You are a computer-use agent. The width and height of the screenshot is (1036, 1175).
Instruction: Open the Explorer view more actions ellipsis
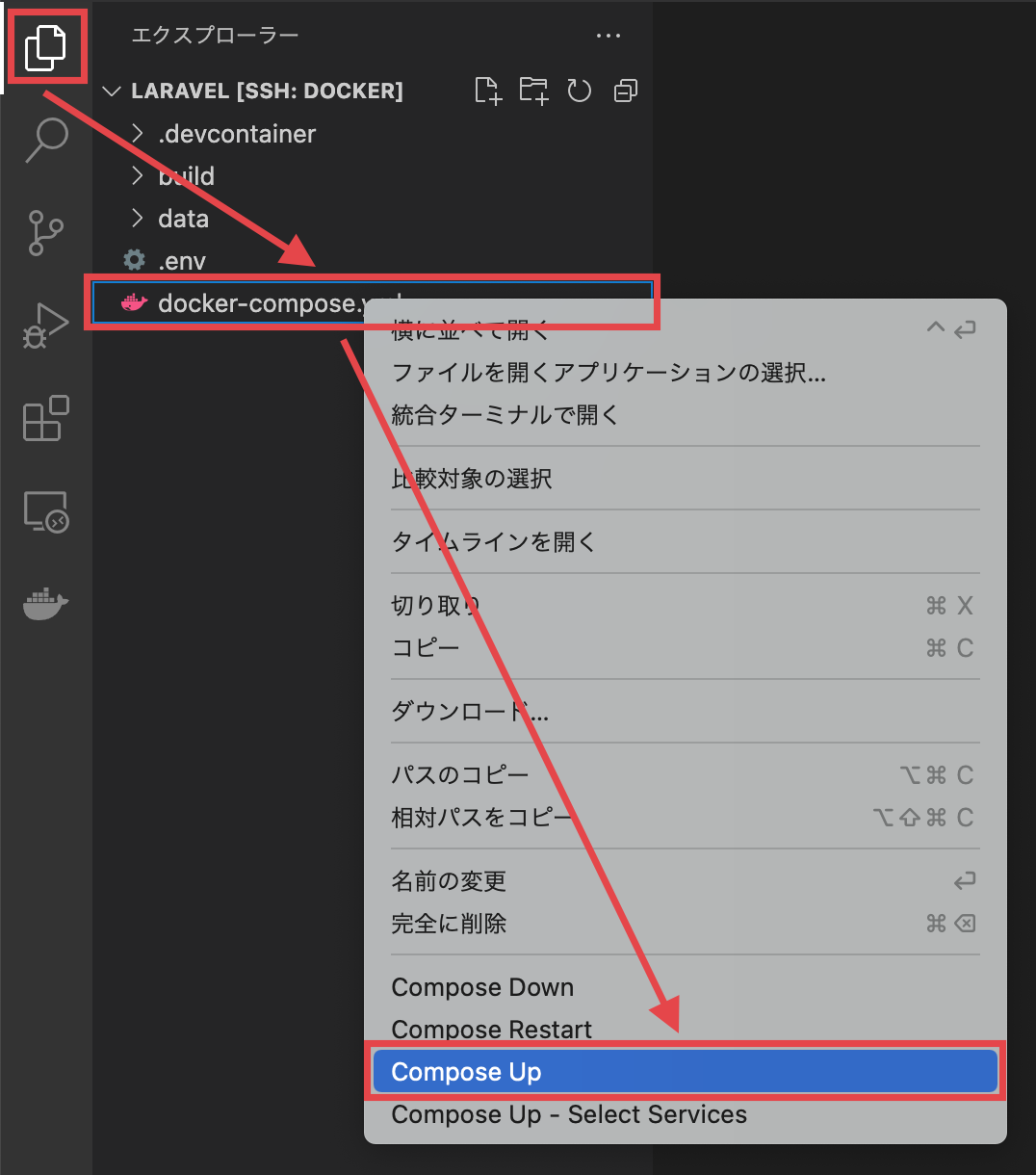click(609, 35)
